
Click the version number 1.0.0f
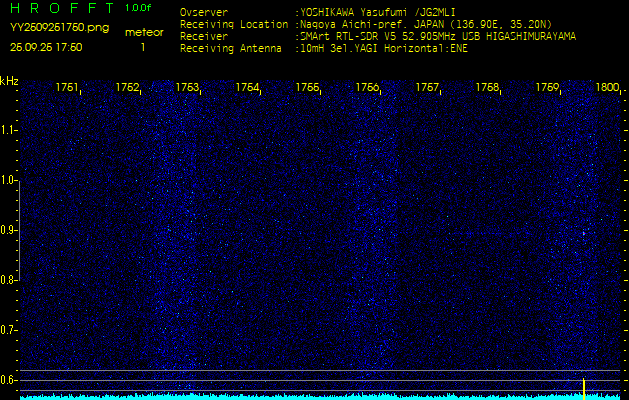(138, 8)
